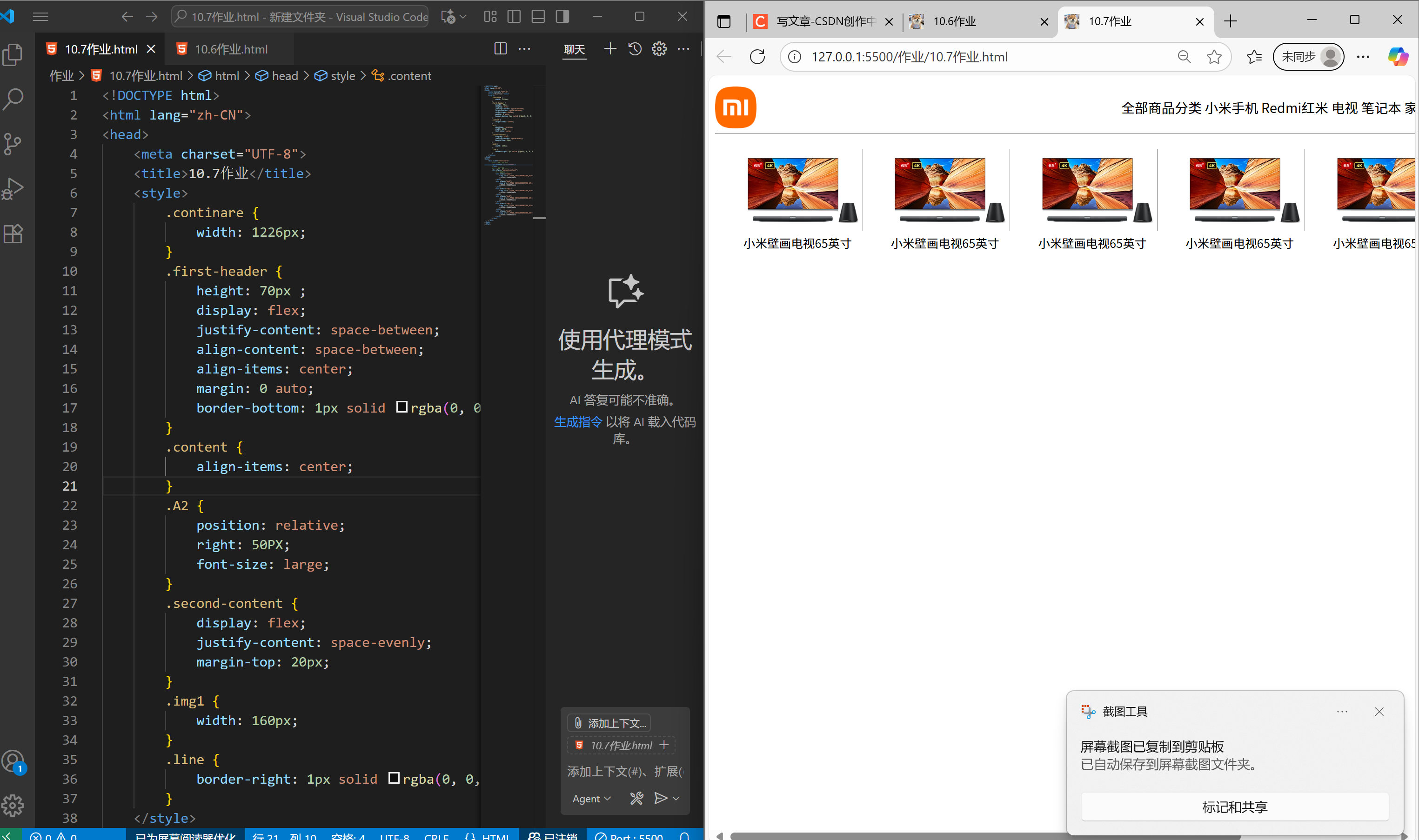
Task: Open the Explorer view in activity bar
Action: tap(13, 54)
